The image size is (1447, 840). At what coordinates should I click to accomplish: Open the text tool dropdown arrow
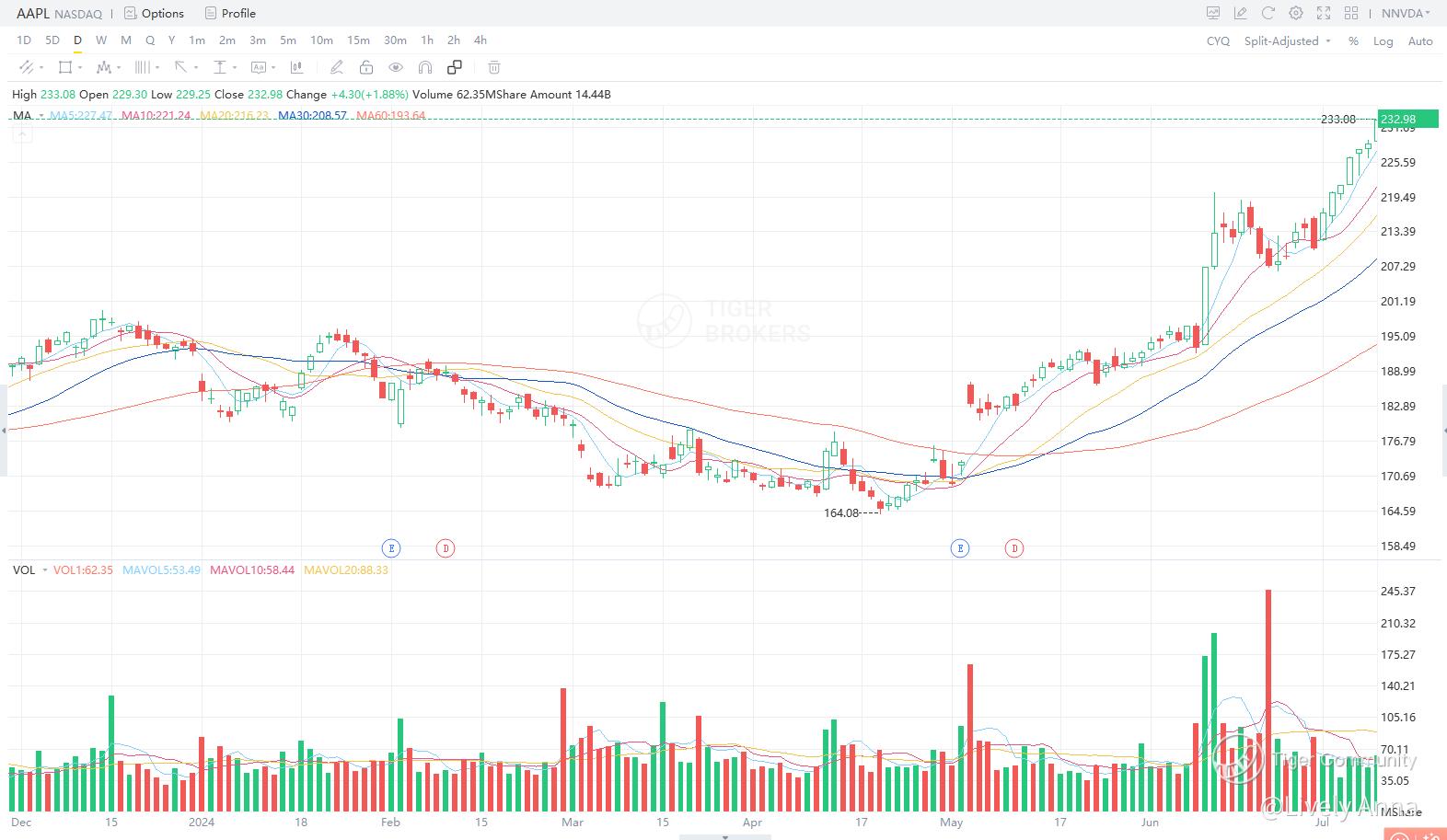pos(273,68)
